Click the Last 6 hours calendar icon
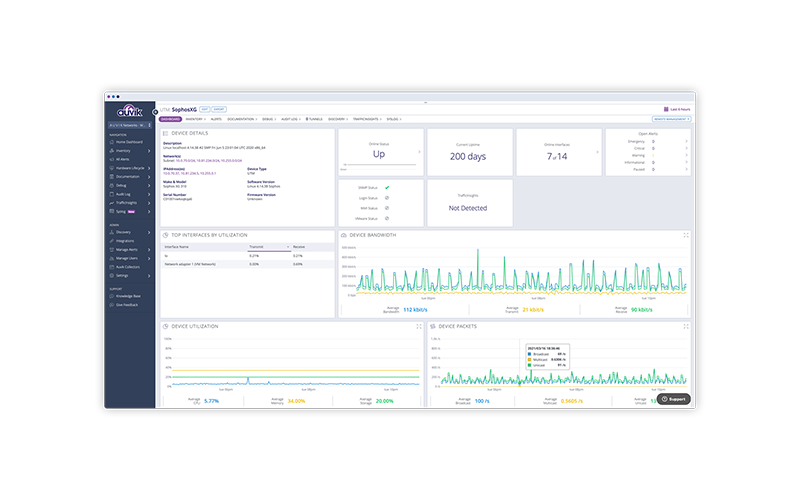This screenshot has height=500, width=800. pyautogui.click(x=665, y=109)
